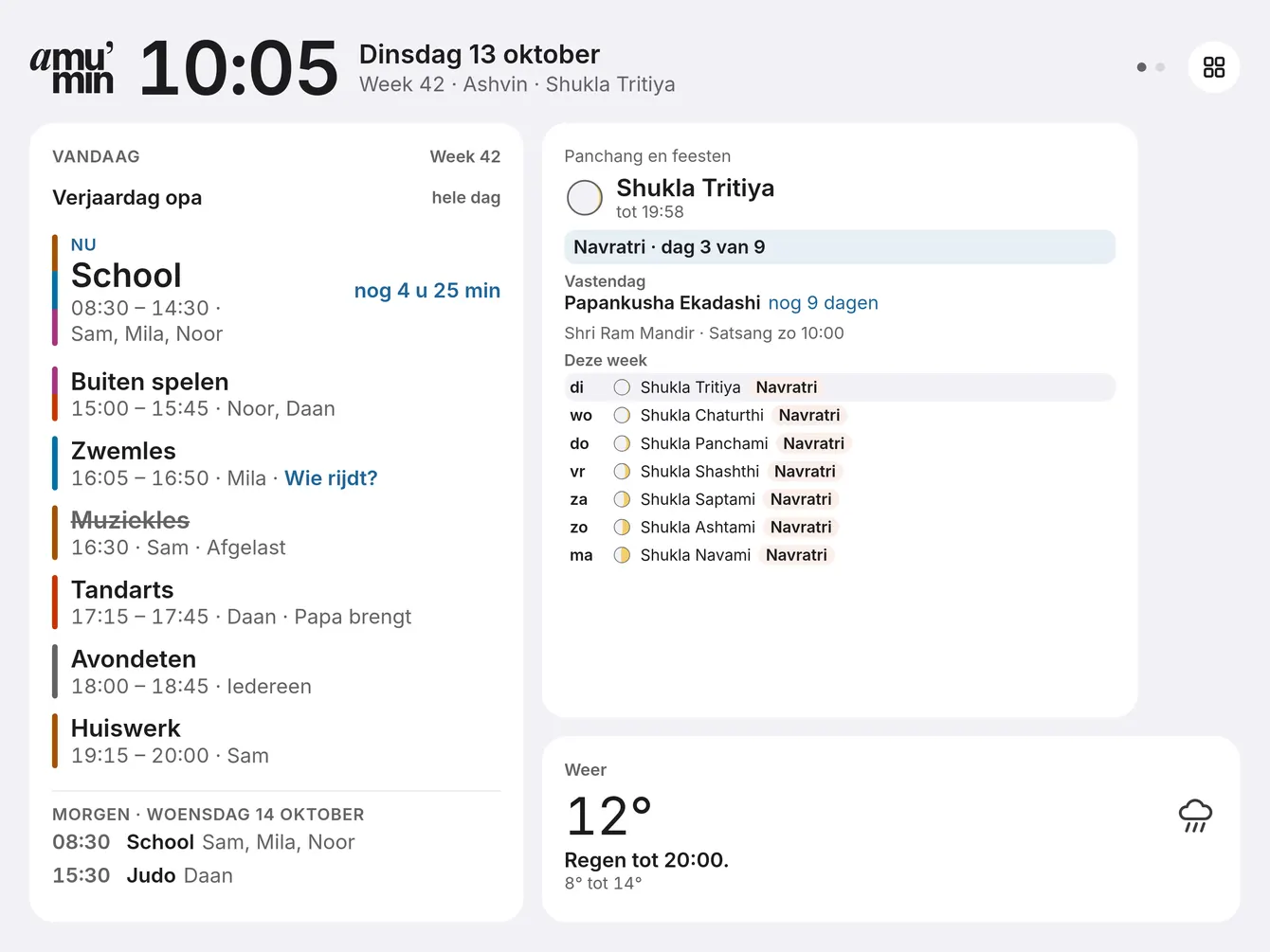Click the Navratri tag in the wo row

tap(809, 415)
